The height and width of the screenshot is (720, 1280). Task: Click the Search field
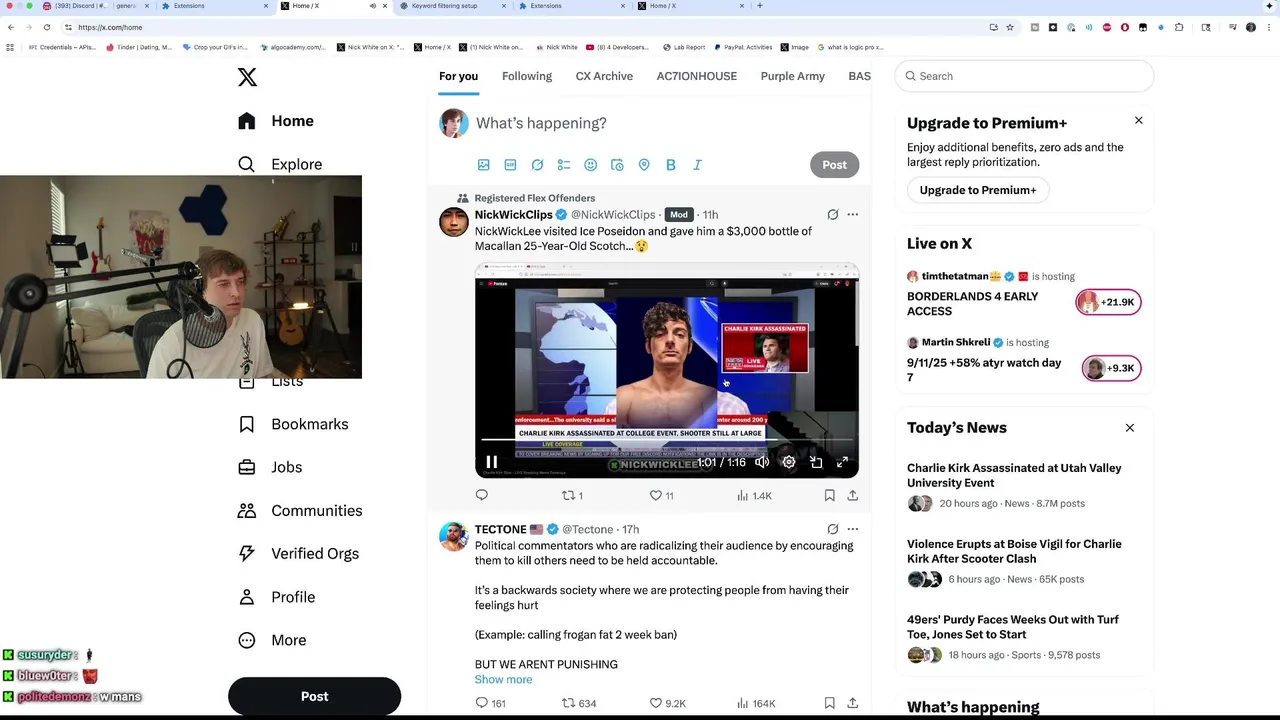point(1024,76)
